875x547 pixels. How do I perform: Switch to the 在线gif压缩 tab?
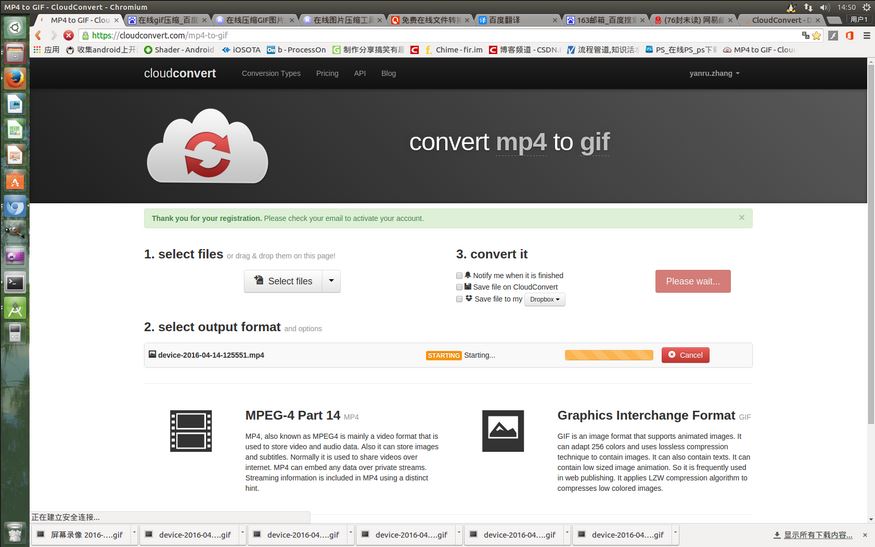[x=166, y=20]
